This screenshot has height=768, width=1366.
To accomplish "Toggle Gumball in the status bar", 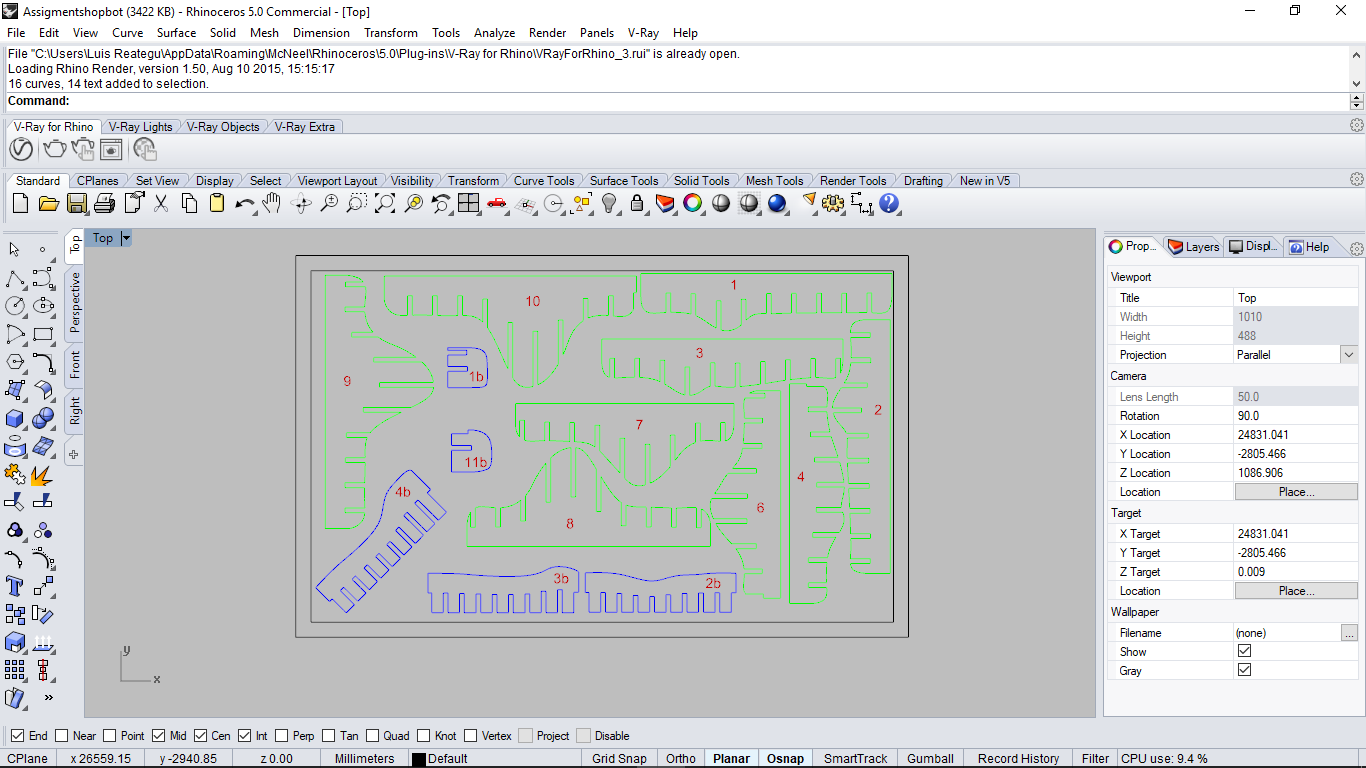I will point(930,759).
